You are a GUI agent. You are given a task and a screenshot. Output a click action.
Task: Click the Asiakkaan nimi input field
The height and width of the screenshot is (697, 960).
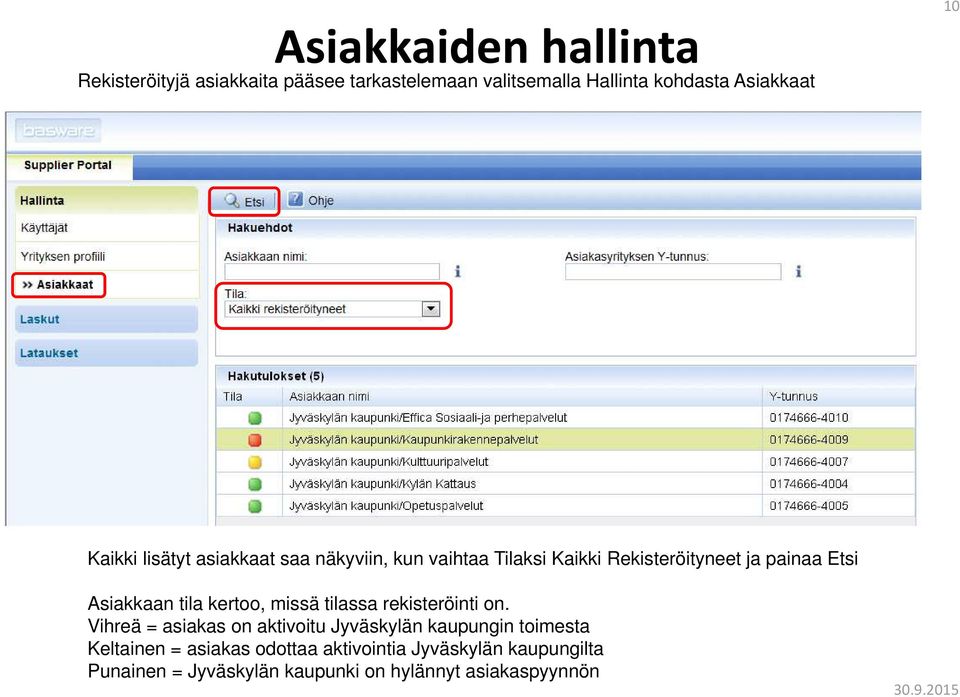(332, 271)
